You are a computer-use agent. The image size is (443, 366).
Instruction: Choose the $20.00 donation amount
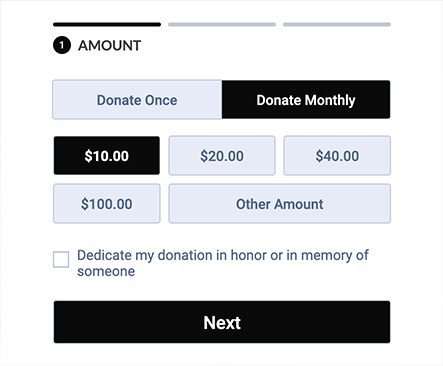pyautogui.click(x=222, y=155)
